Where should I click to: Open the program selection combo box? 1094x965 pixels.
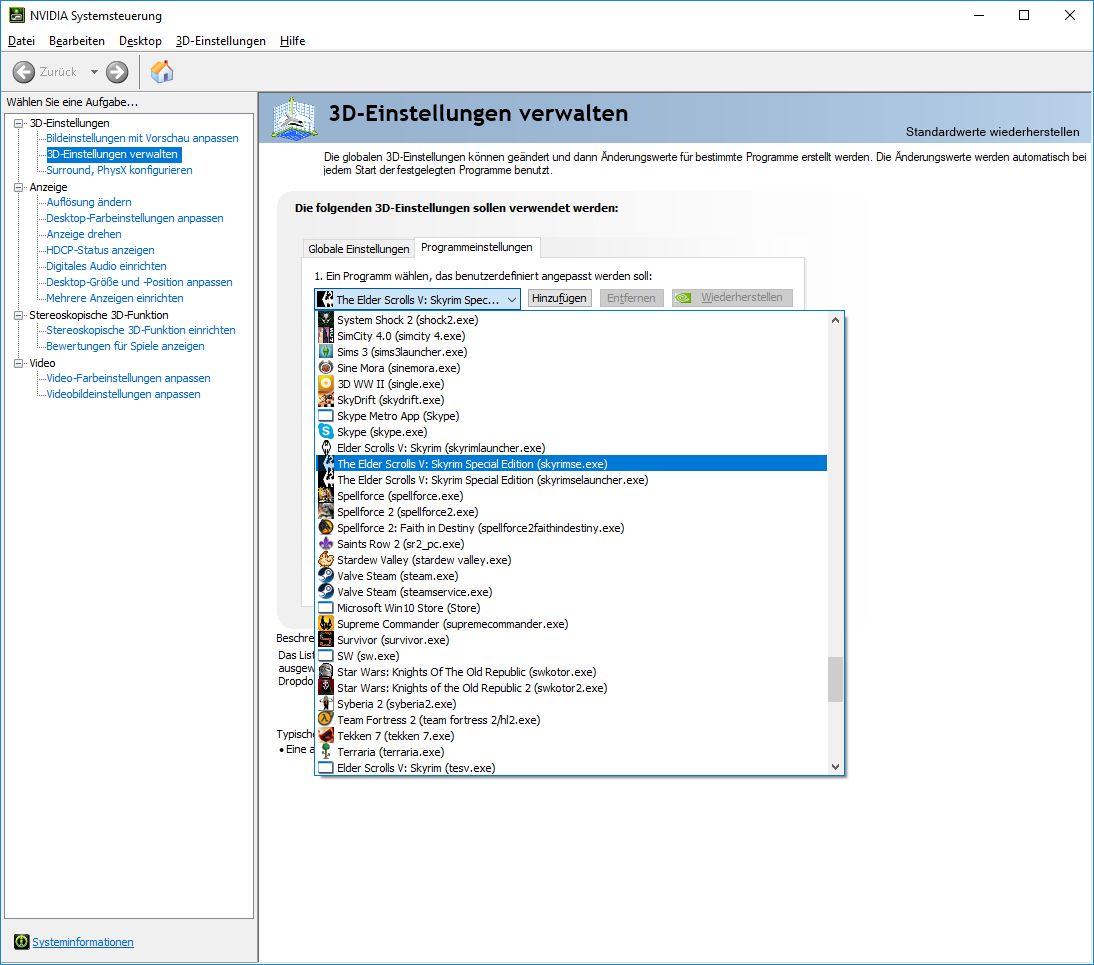[x=417, y=299]
